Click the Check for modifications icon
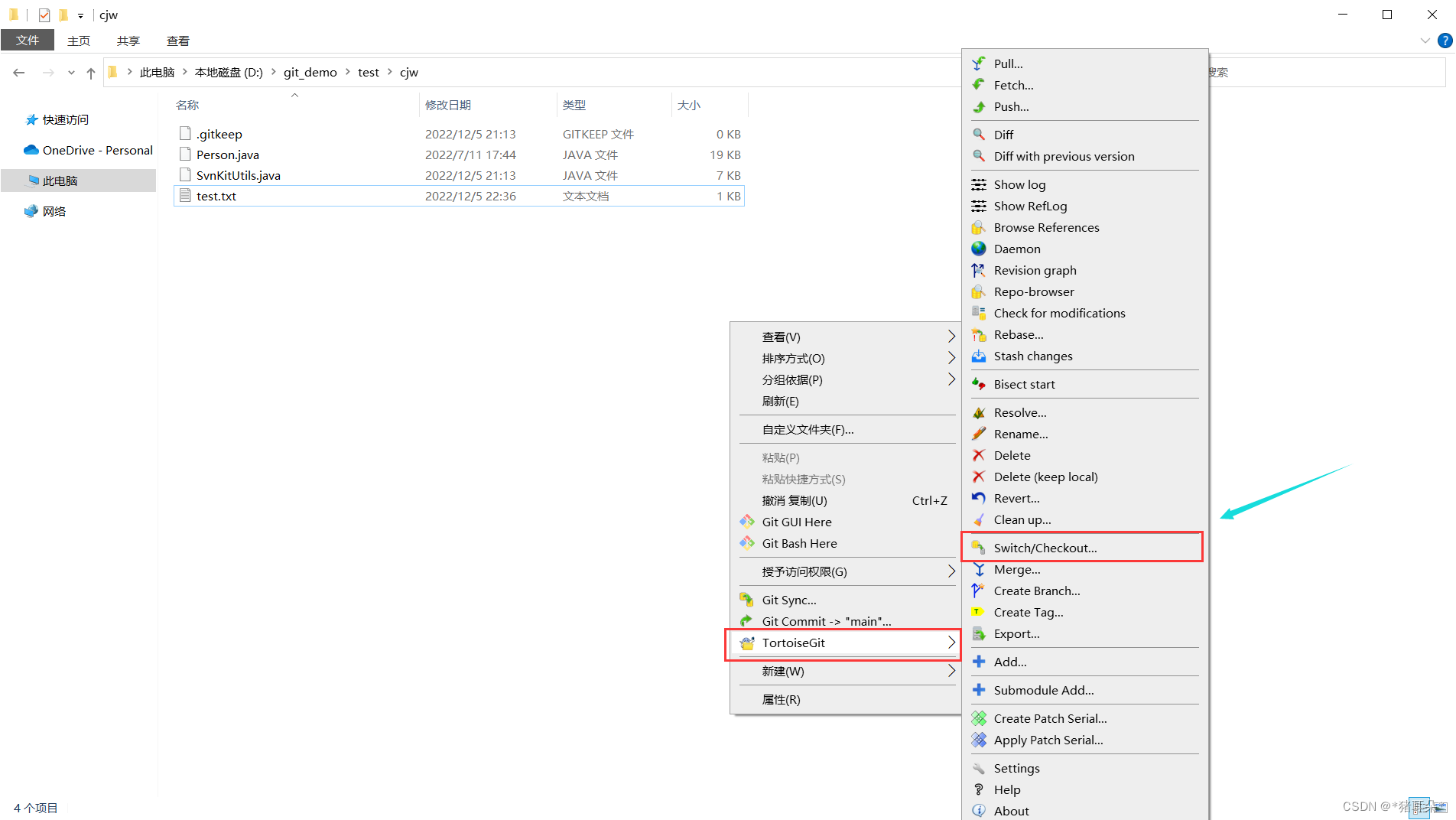The height and width of the screenshot is (820, 1456). (x=979, y=313)
